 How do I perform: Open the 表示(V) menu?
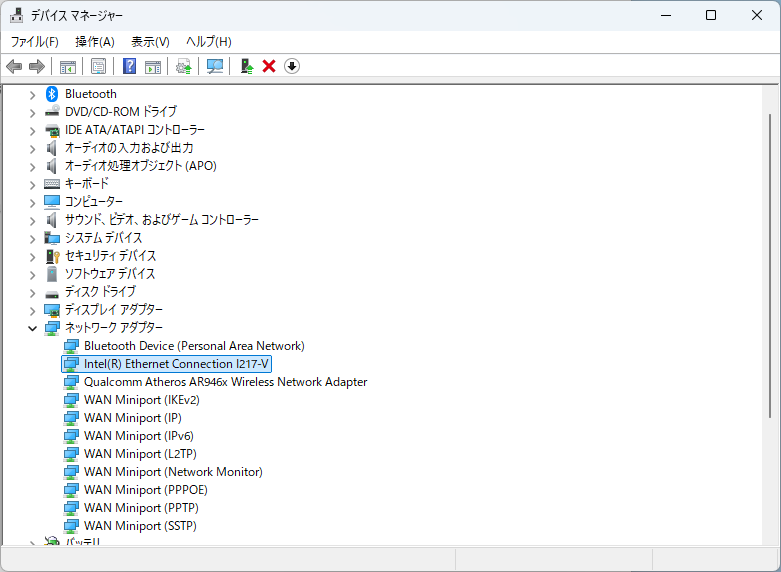[x=150, y=41]
